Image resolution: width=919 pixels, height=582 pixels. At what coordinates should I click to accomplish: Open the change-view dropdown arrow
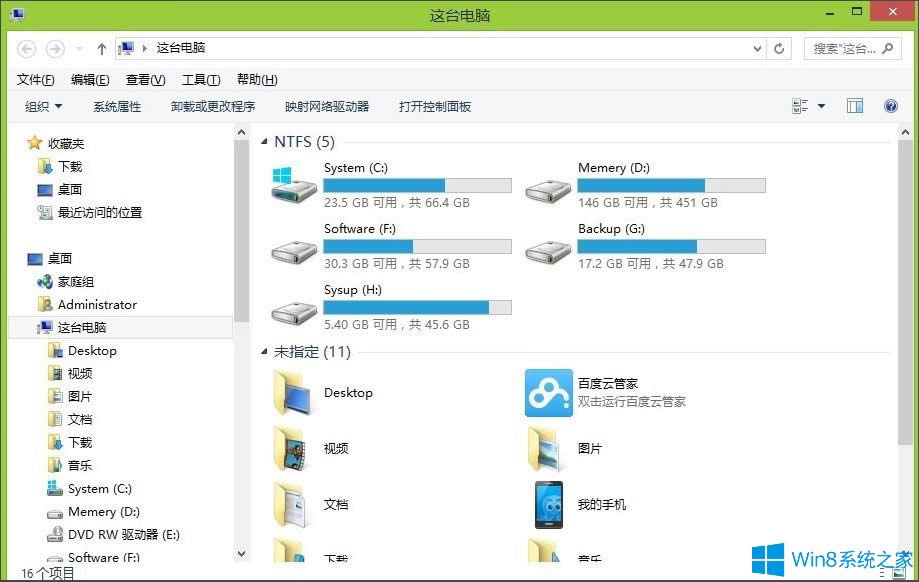pyautogui.click(x=822, y=105)
